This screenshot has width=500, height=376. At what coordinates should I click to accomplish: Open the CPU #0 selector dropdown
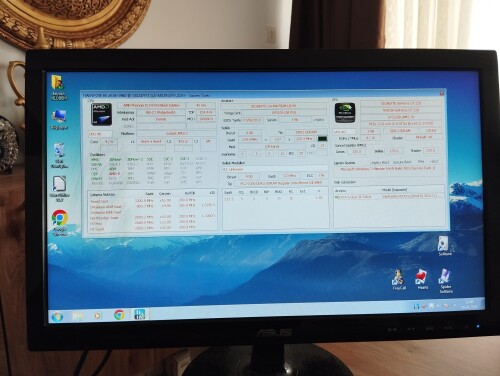(100, 134)
